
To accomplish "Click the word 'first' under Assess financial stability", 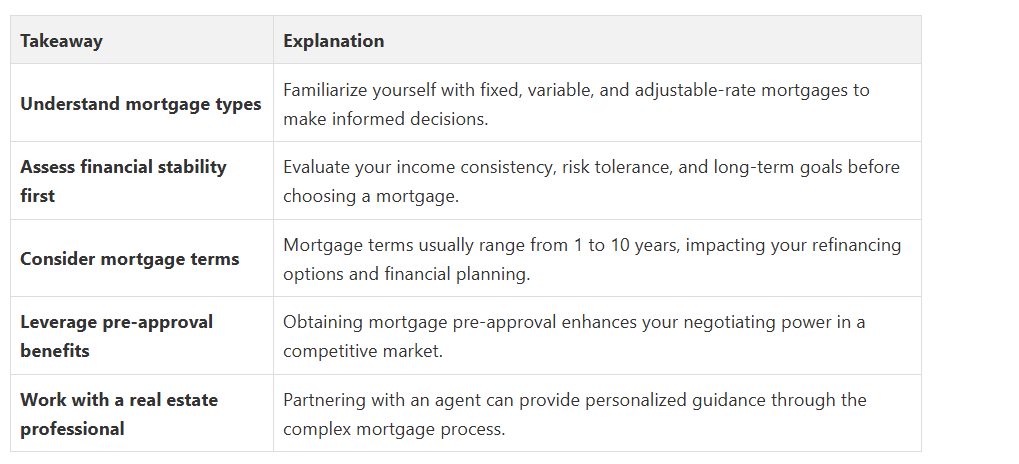I will [37, 196].
